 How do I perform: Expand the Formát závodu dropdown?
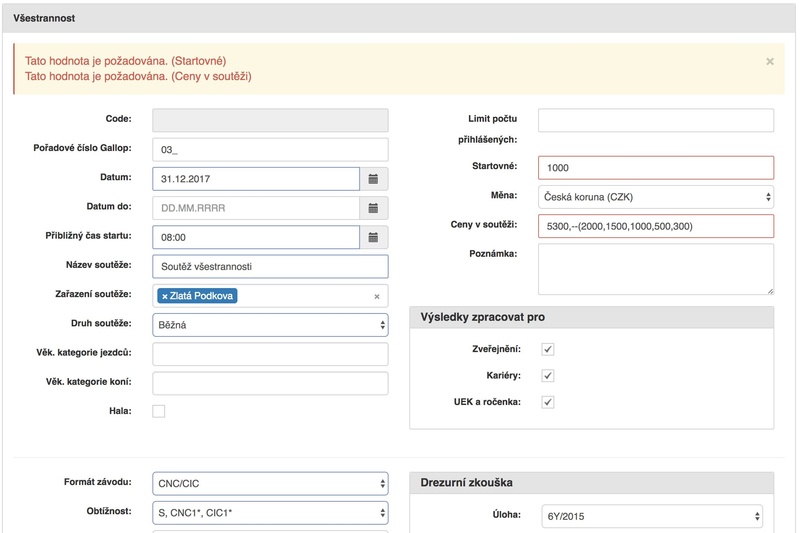pyautogui.click(x=270, y=484)
